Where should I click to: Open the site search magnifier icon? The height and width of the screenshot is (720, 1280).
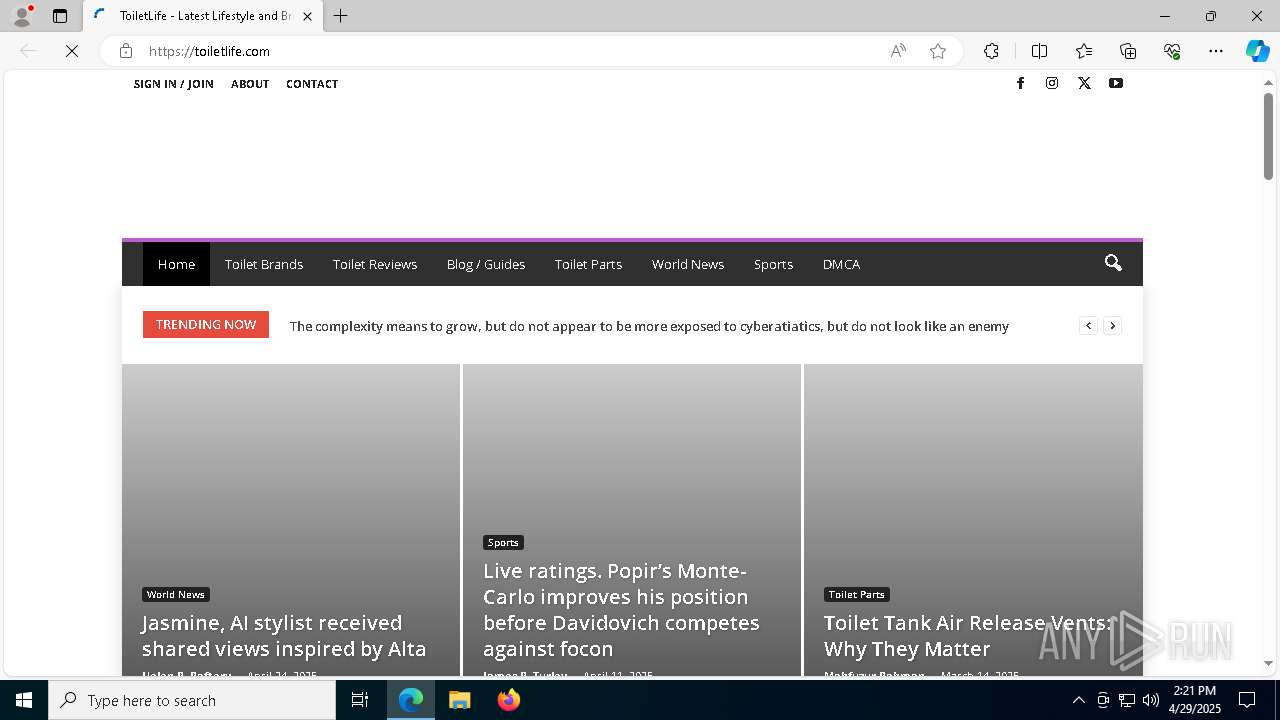(1113, 263)
